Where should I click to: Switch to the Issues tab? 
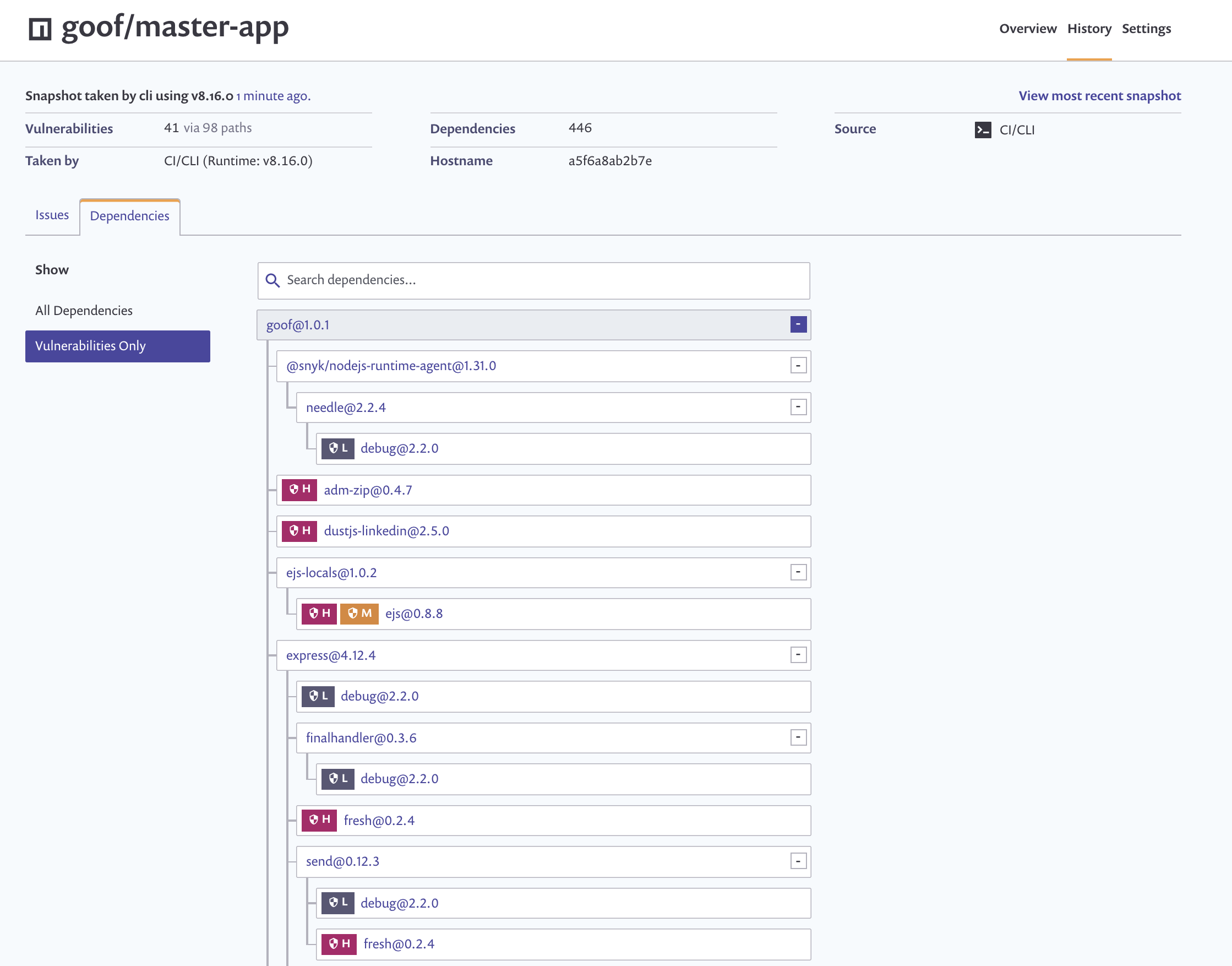tap(52, 215)
